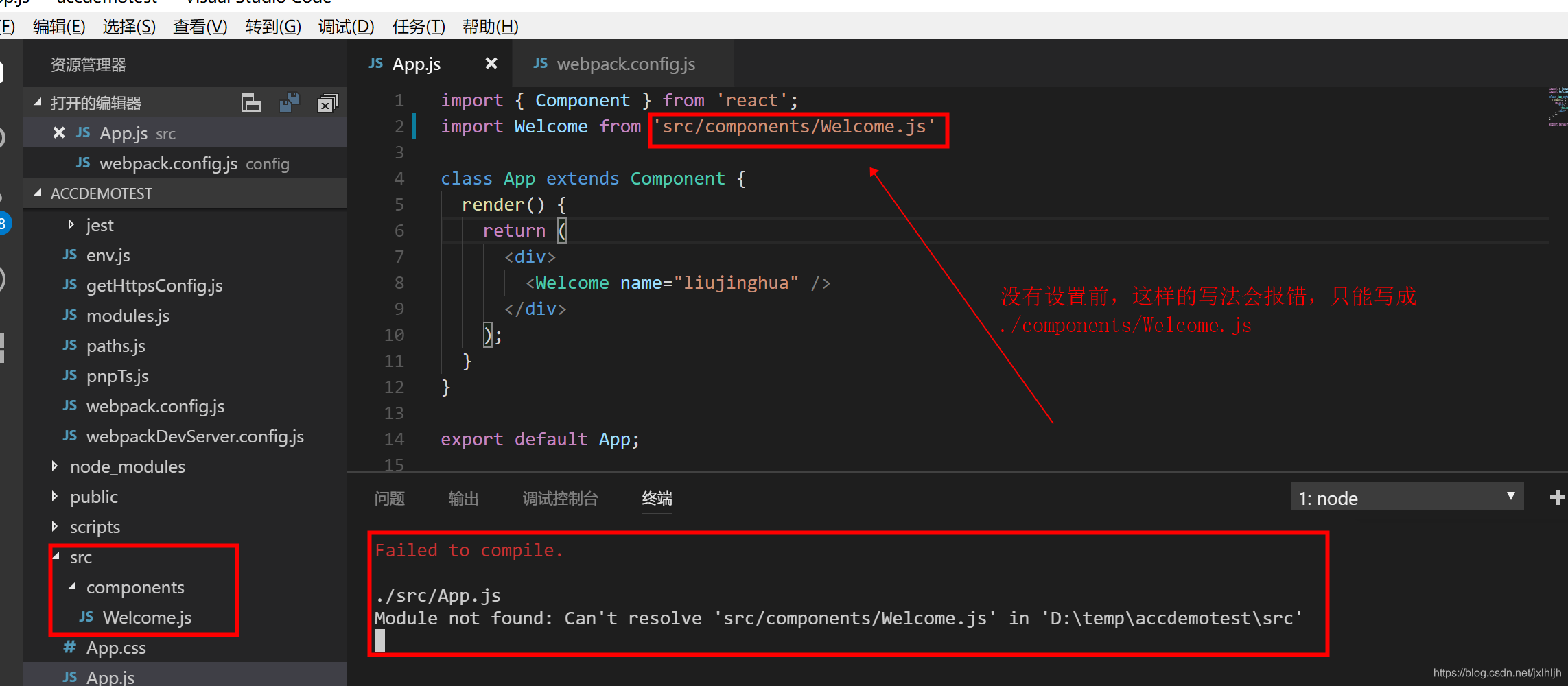
Task: Open paths.js in the explorer
Action: [185, 346]
